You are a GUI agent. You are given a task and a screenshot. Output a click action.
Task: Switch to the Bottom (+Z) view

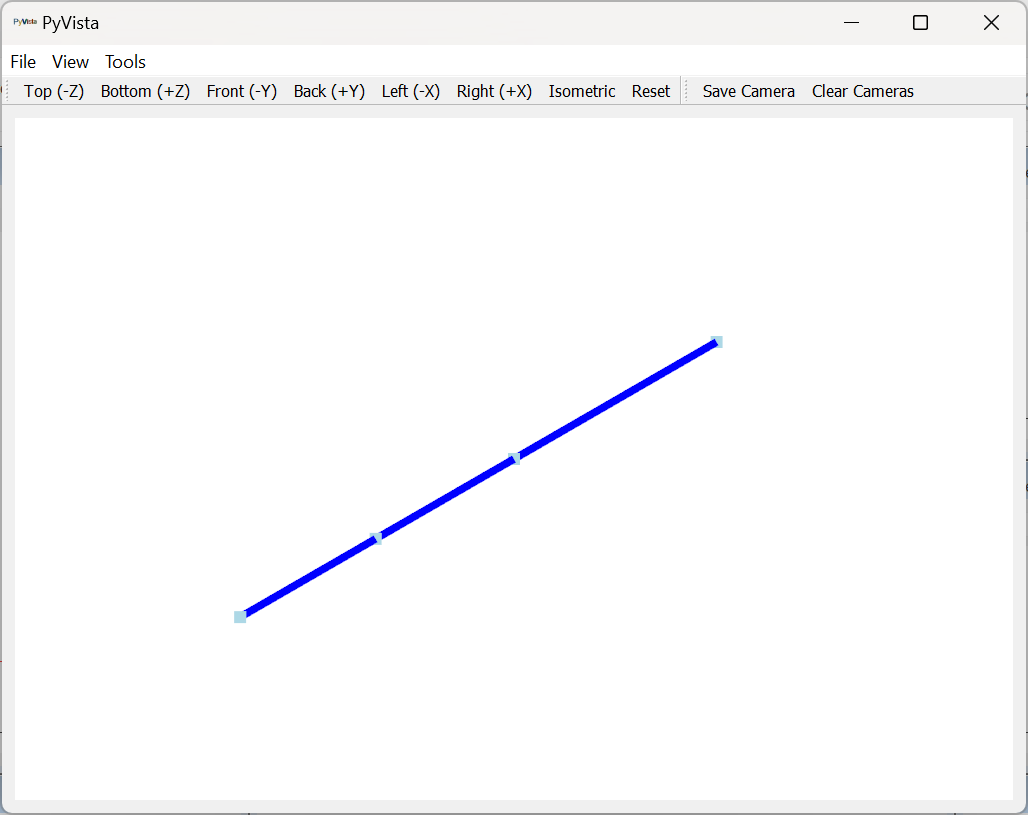click(145, 91)
